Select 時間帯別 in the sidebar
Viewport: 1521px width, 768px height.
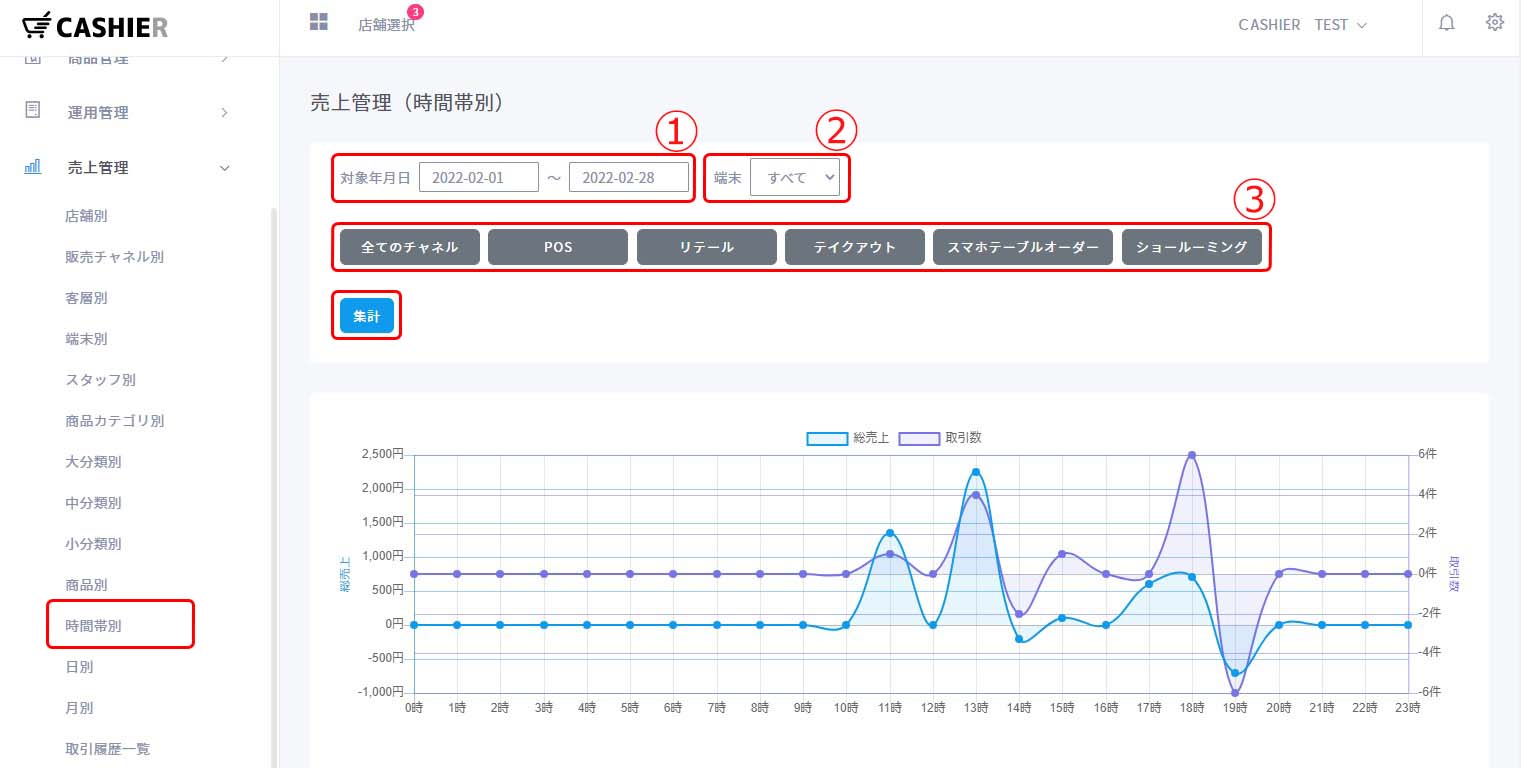coord(93,626)
